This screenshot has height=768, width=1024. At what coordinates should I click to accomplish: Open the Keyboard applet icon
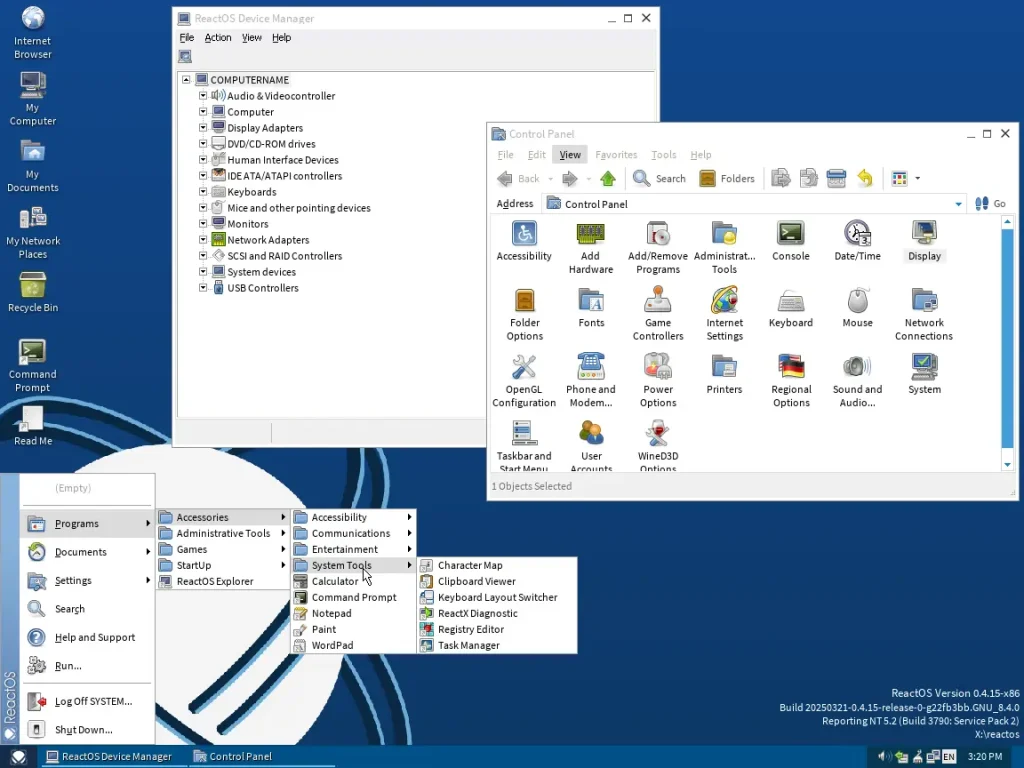click(791, 308)
